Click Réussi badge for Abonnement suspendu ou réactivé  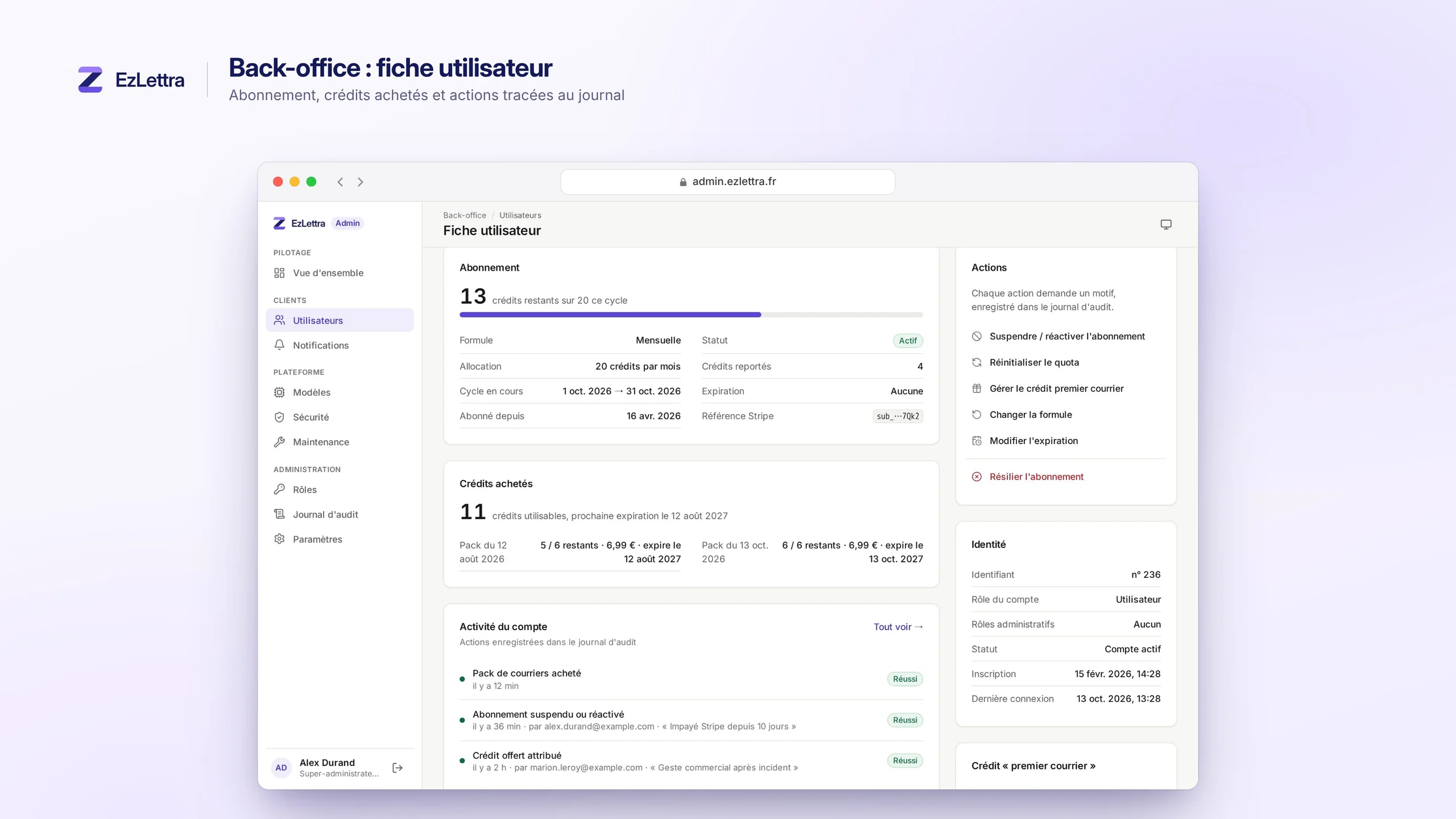[x=905, y=720]
